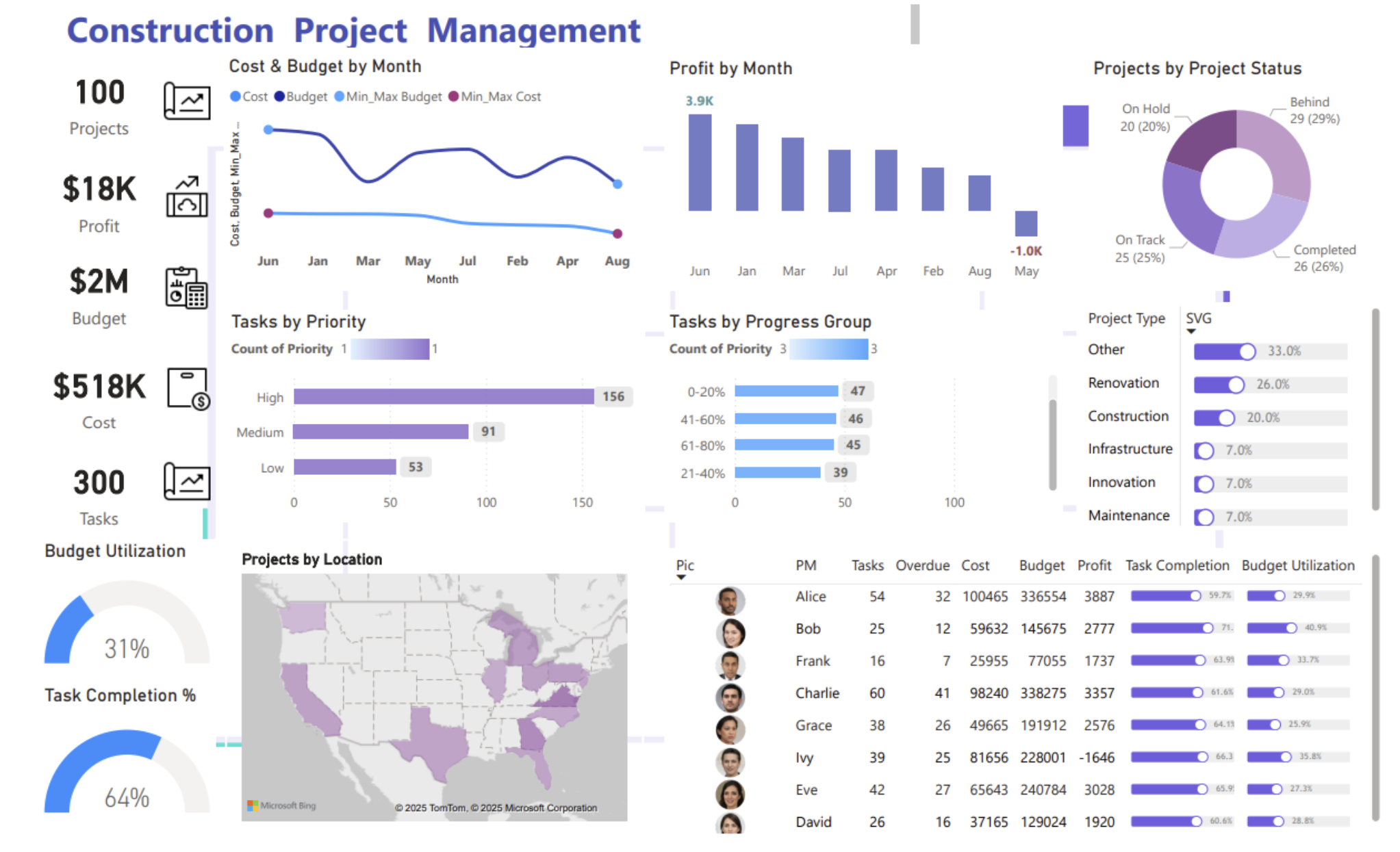Select Budget legend marker in line chart
Screen dimensions: 1400x852
279,96
